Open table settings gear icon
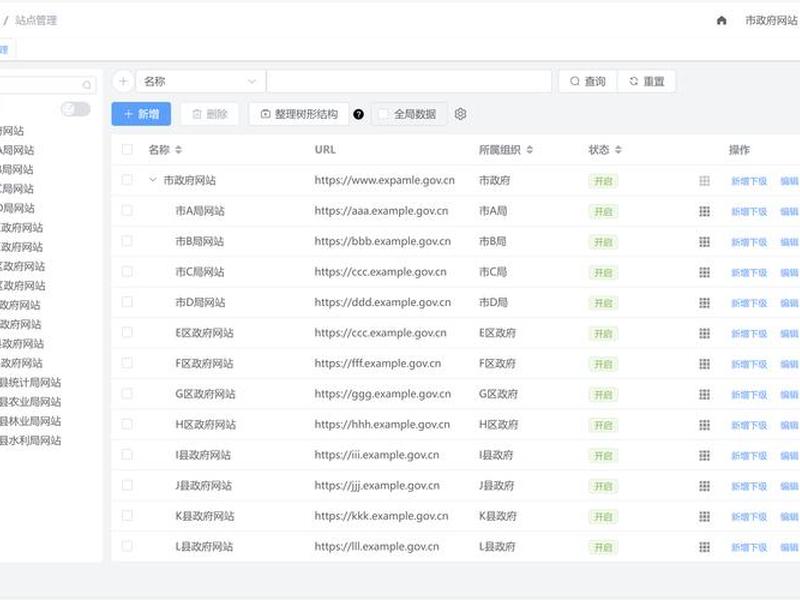This screenshot has height=600, width=800. point(460,114)
